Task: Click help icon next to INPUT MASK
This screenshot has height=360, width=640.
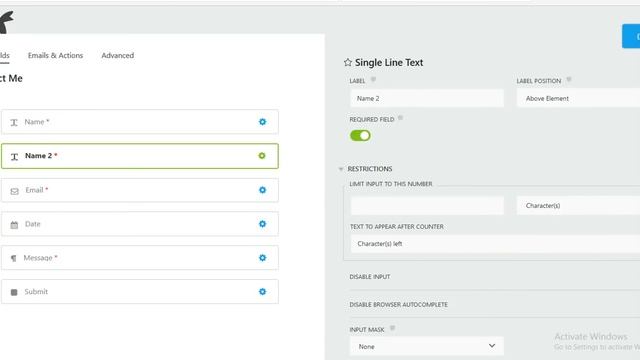Action: (392, 328)
